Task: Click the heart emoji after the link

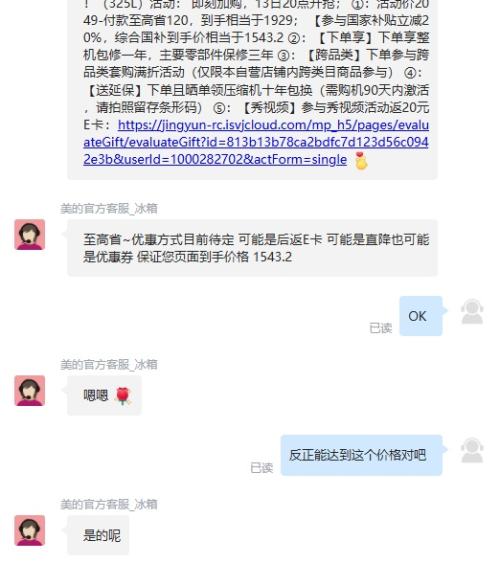Action: 361,161
